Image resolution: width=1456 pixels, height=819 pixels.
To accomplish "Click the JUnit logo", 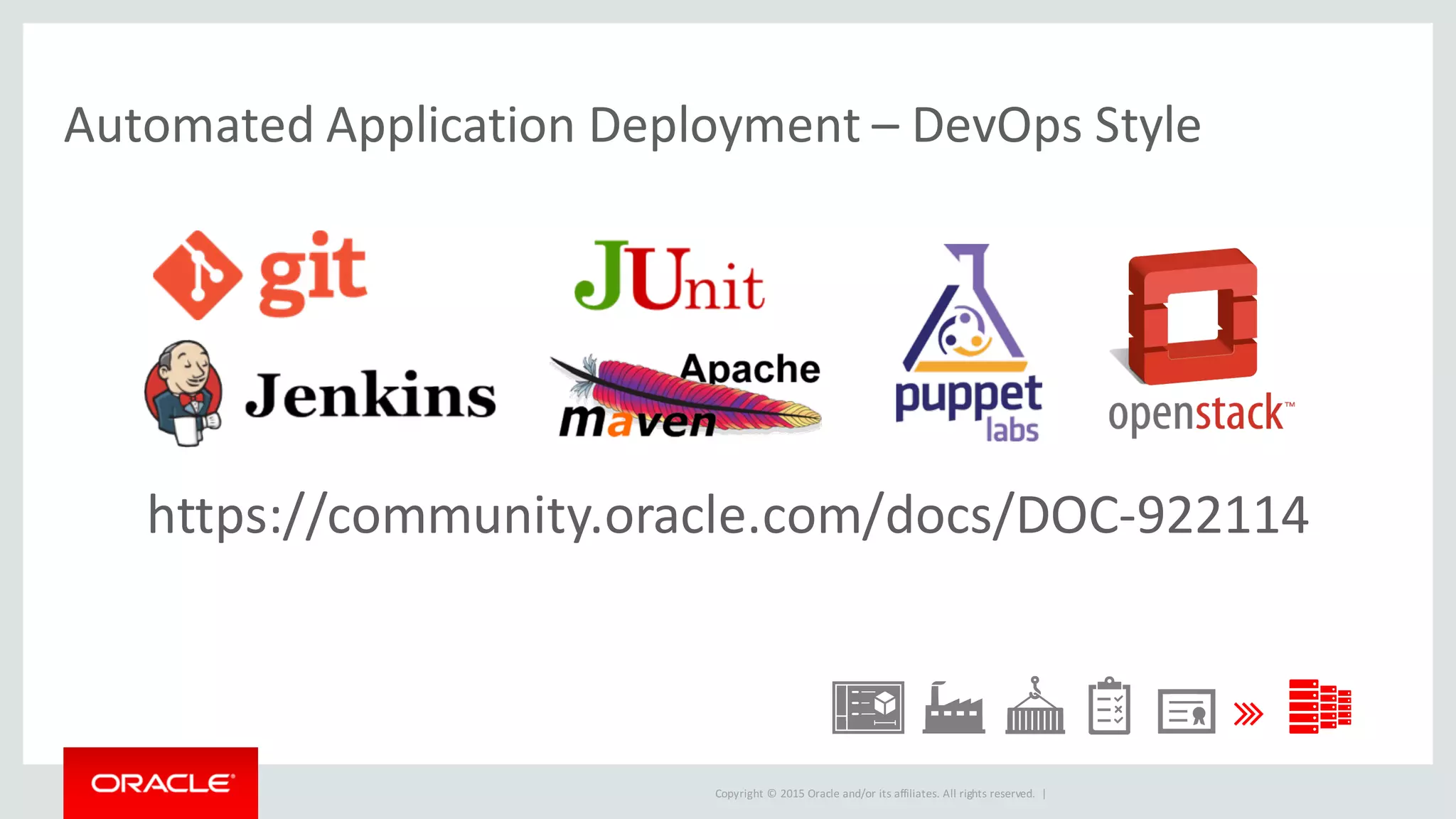I will [x=669, y=277].
